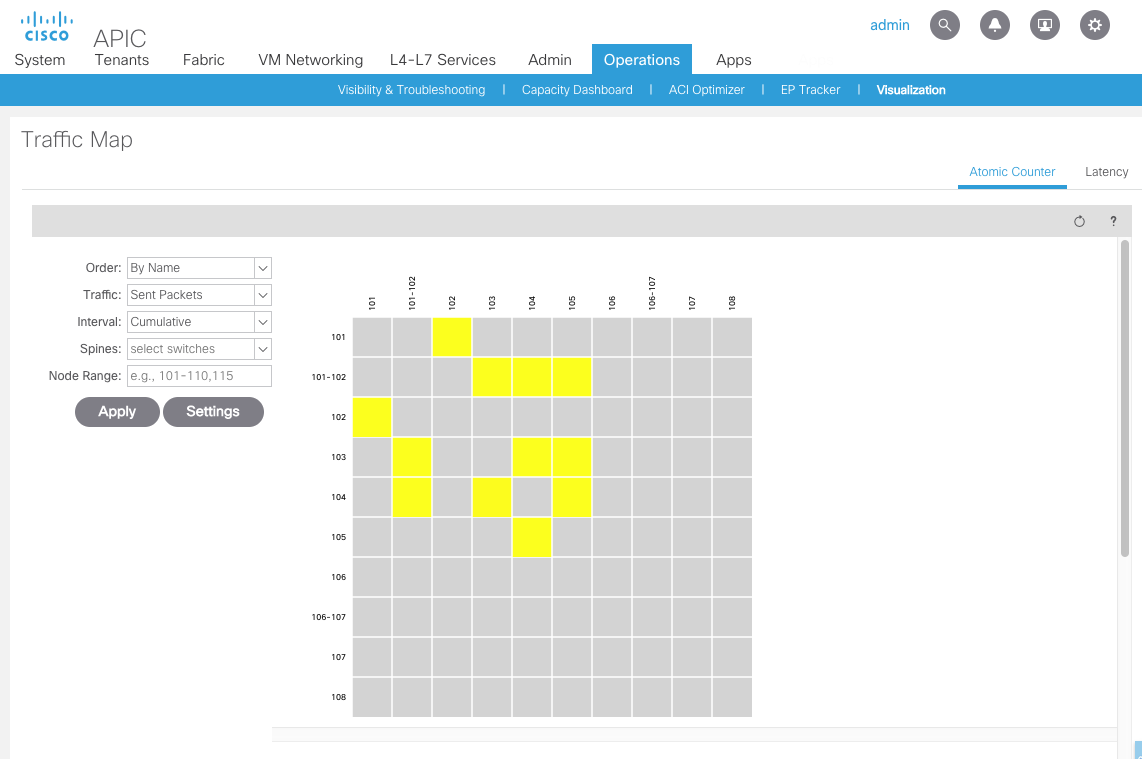Go to Capacity Dashboard

[x=577, y=90]
